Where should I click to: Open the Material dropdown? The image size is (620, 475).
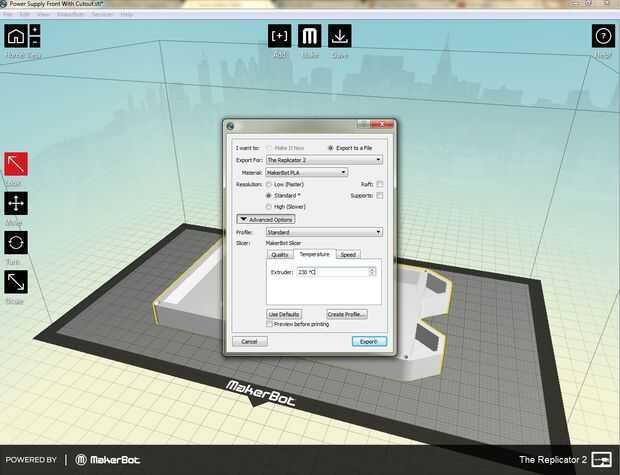tap(307, 172)
